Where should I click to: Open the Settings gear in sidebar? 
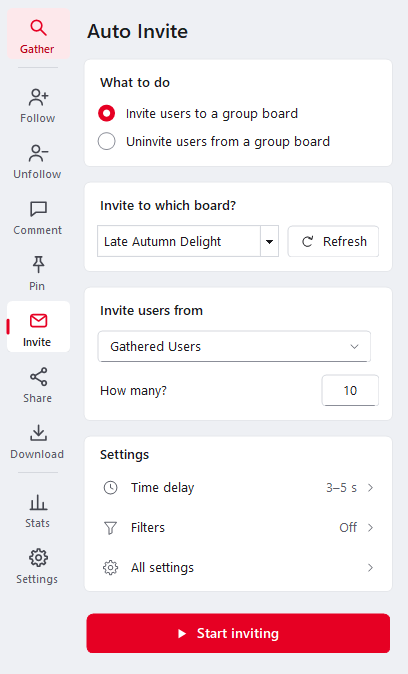point(38,558)
